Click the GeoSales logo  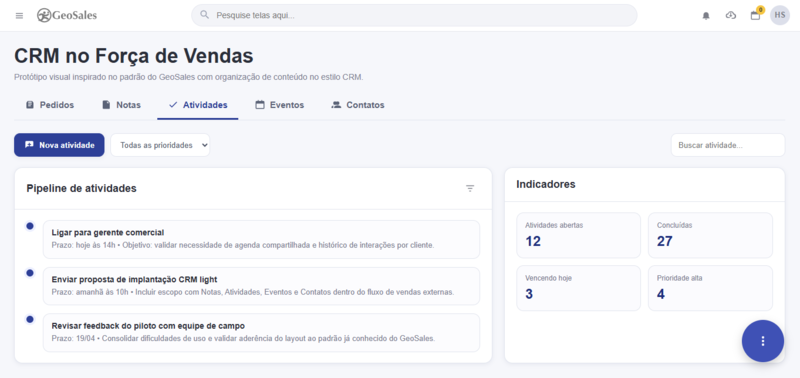tap(67, 15)
